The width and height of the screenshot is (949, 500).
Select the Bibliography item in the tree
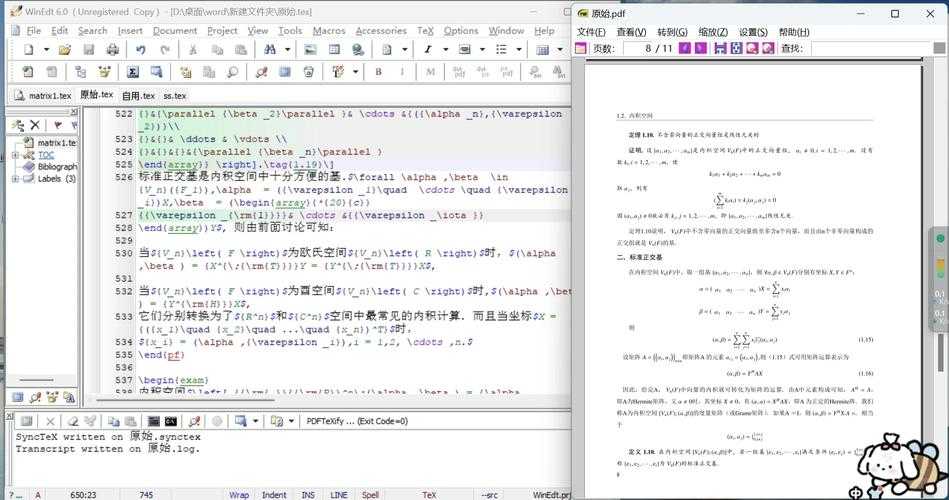57,167
